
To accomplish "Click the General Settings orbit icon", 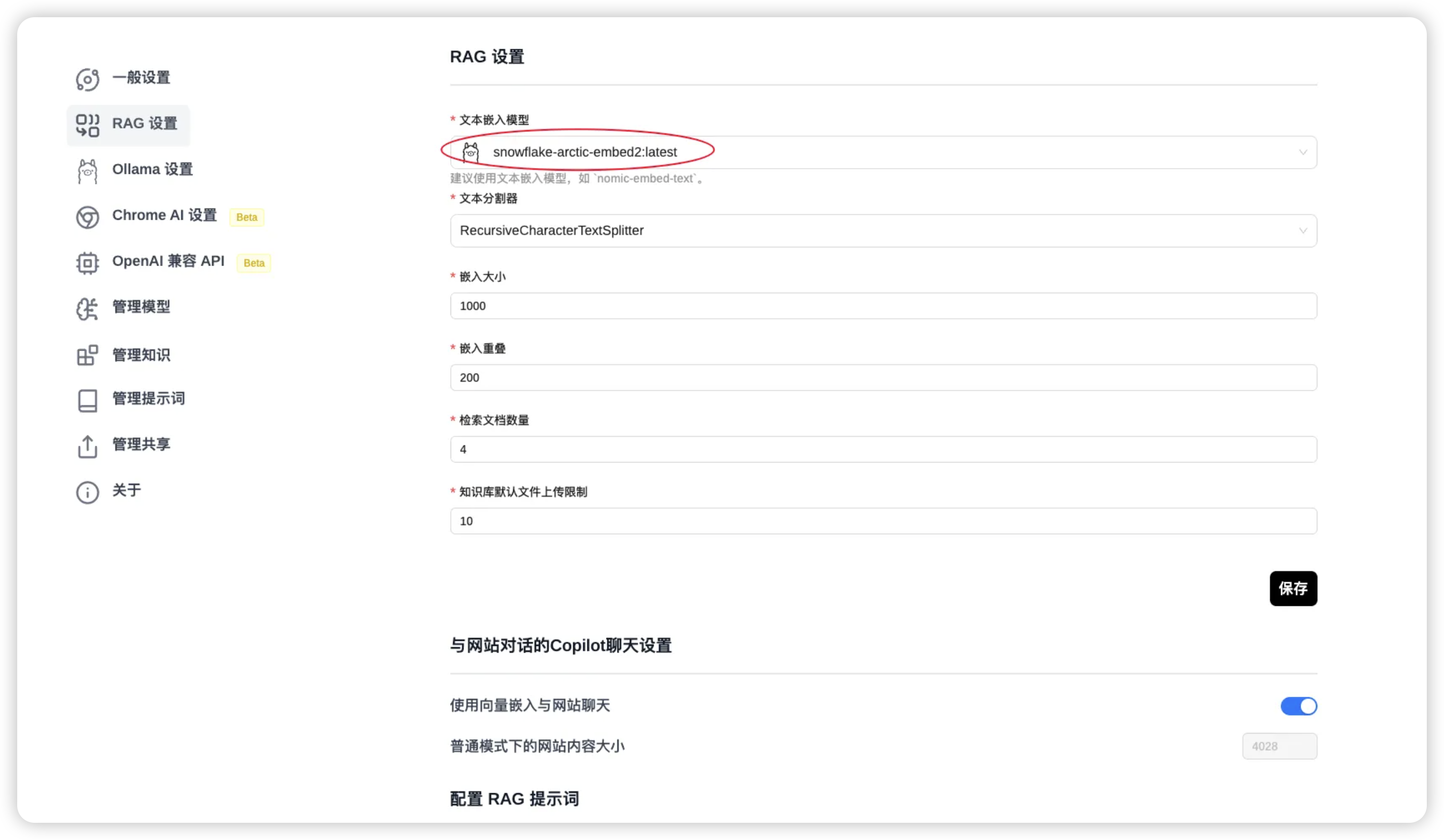I will pos(87,79).
